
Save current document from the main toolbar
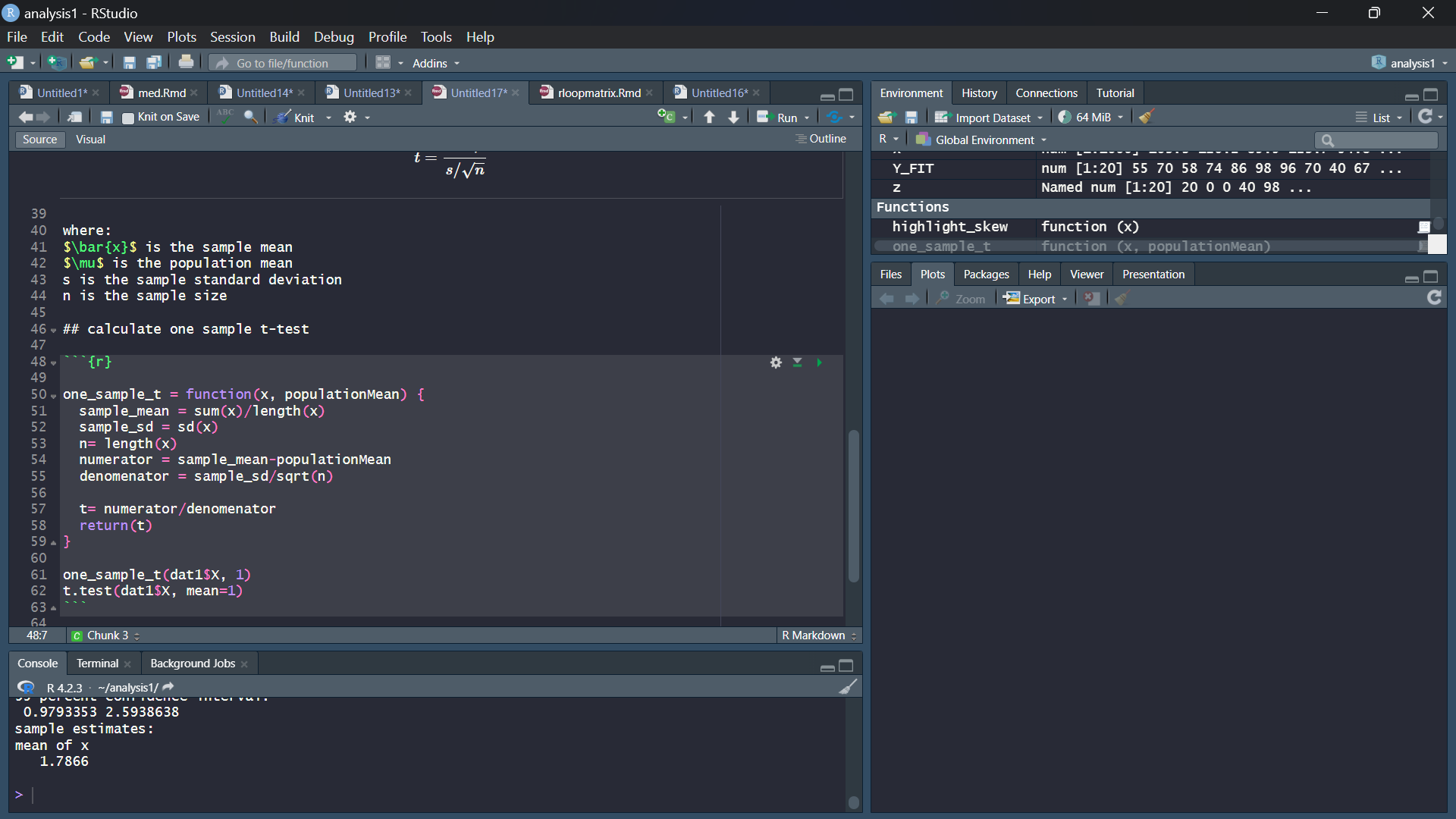pos(130,63)
